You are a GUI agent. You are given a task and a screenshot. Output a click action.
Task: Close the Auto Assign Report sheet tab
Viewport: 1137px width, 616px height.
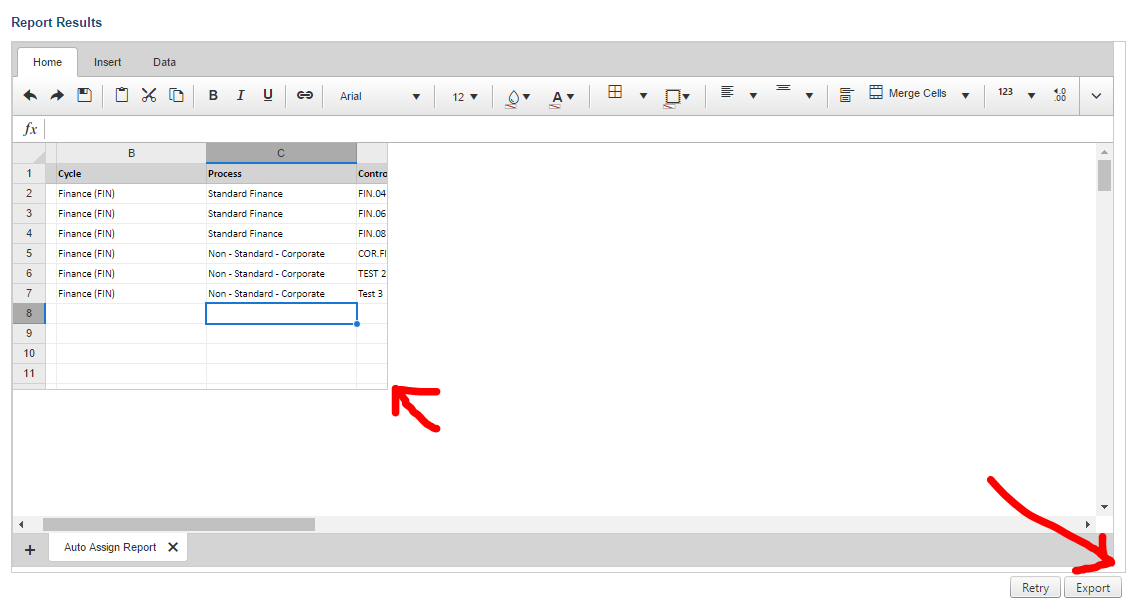click(x=173, y=547)
